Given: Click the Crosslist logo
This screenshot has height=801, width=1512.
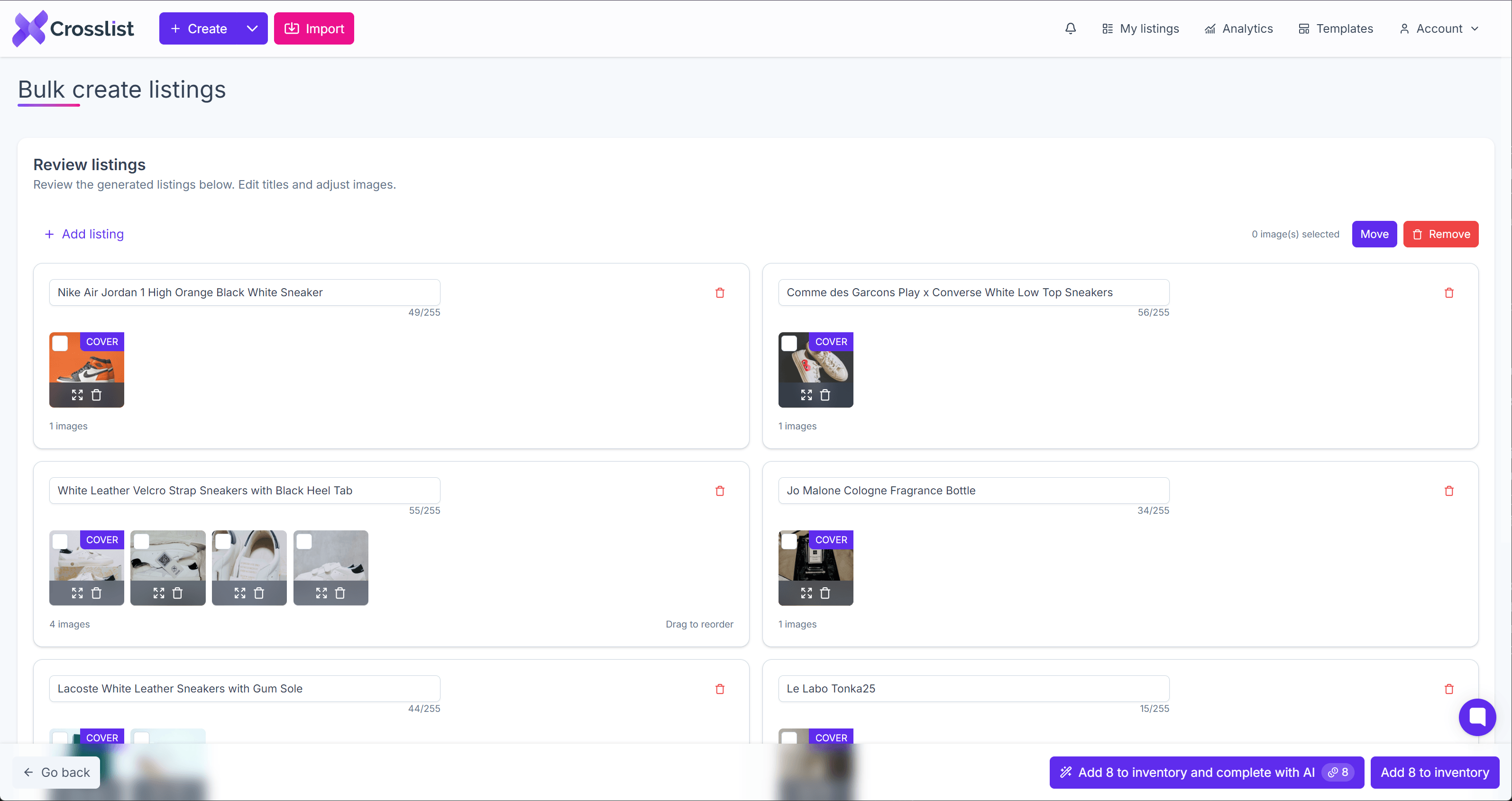Looking at the screenshot, I should [73, 28].
